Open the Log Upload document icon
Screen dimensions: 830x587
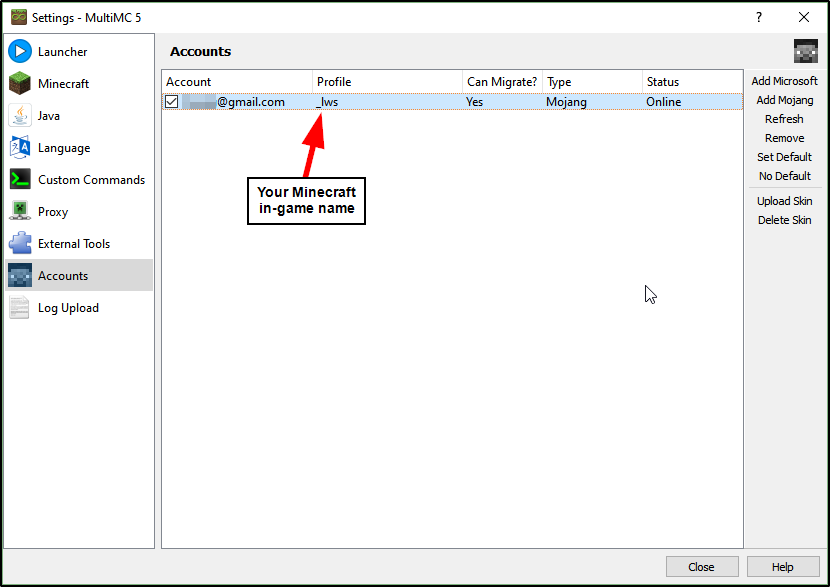(20, 308)
